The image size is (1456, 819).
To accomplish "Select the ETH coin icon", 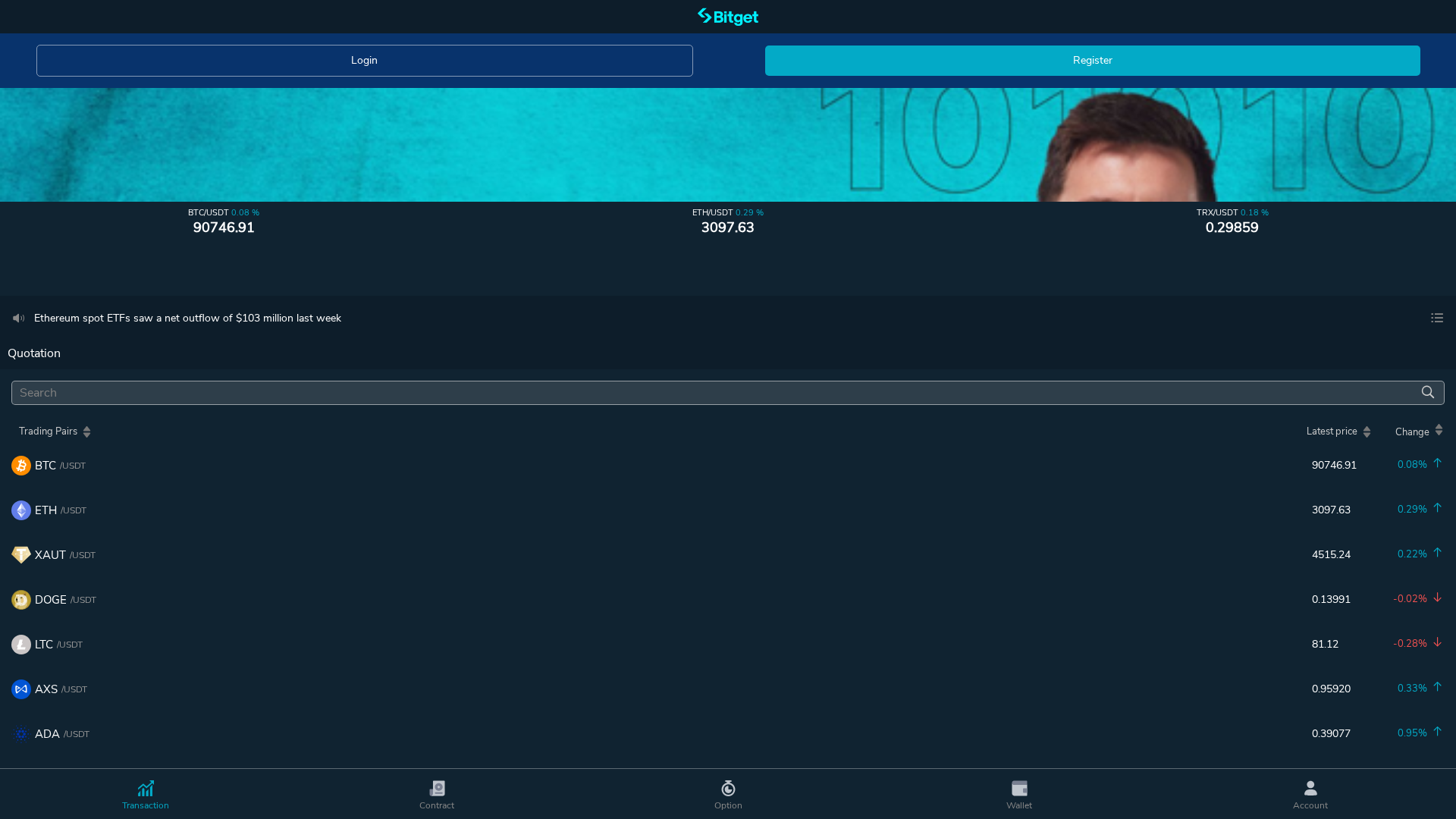I will point(21,510).
